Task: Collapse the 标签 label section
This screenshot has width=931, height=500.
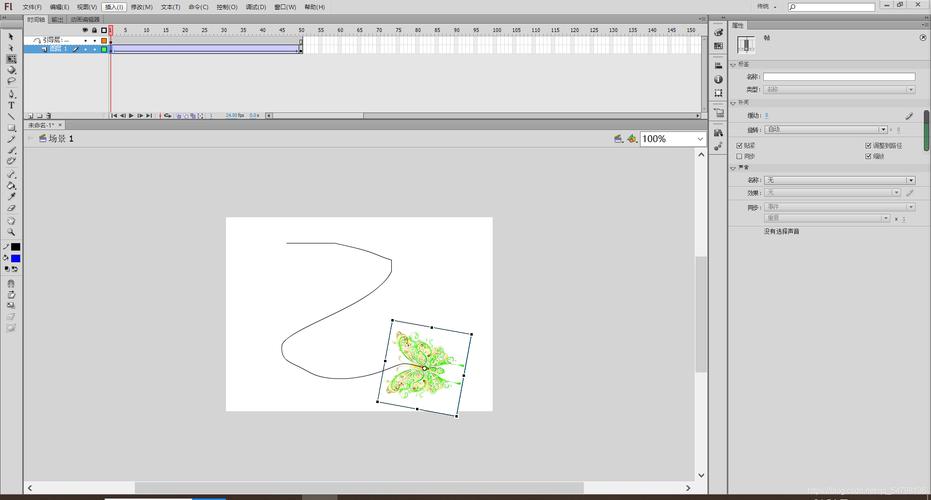Action: (733, 65)
